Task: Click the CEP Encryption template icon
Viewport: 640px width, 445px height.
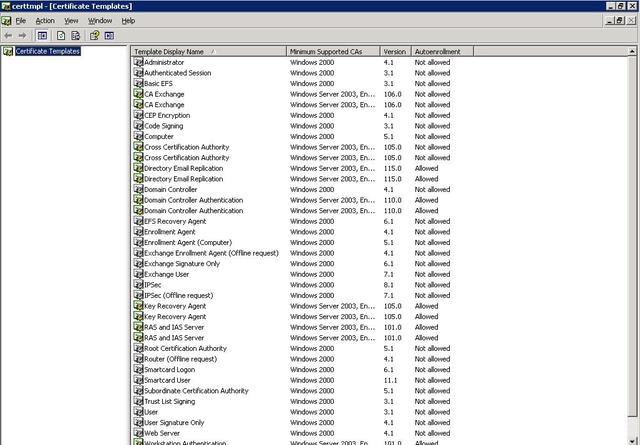Action: [x=138, y=115]
